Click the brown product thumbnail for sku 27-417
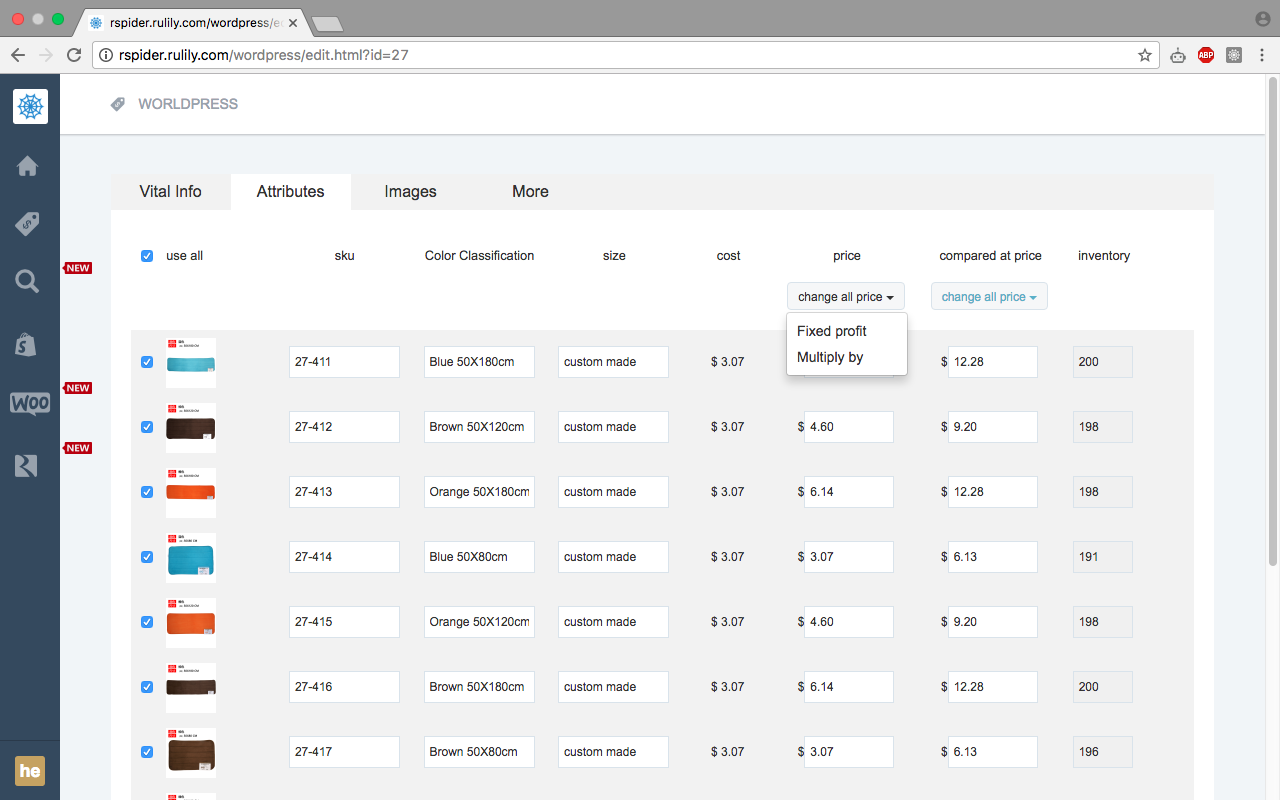 tap(190, 753)
